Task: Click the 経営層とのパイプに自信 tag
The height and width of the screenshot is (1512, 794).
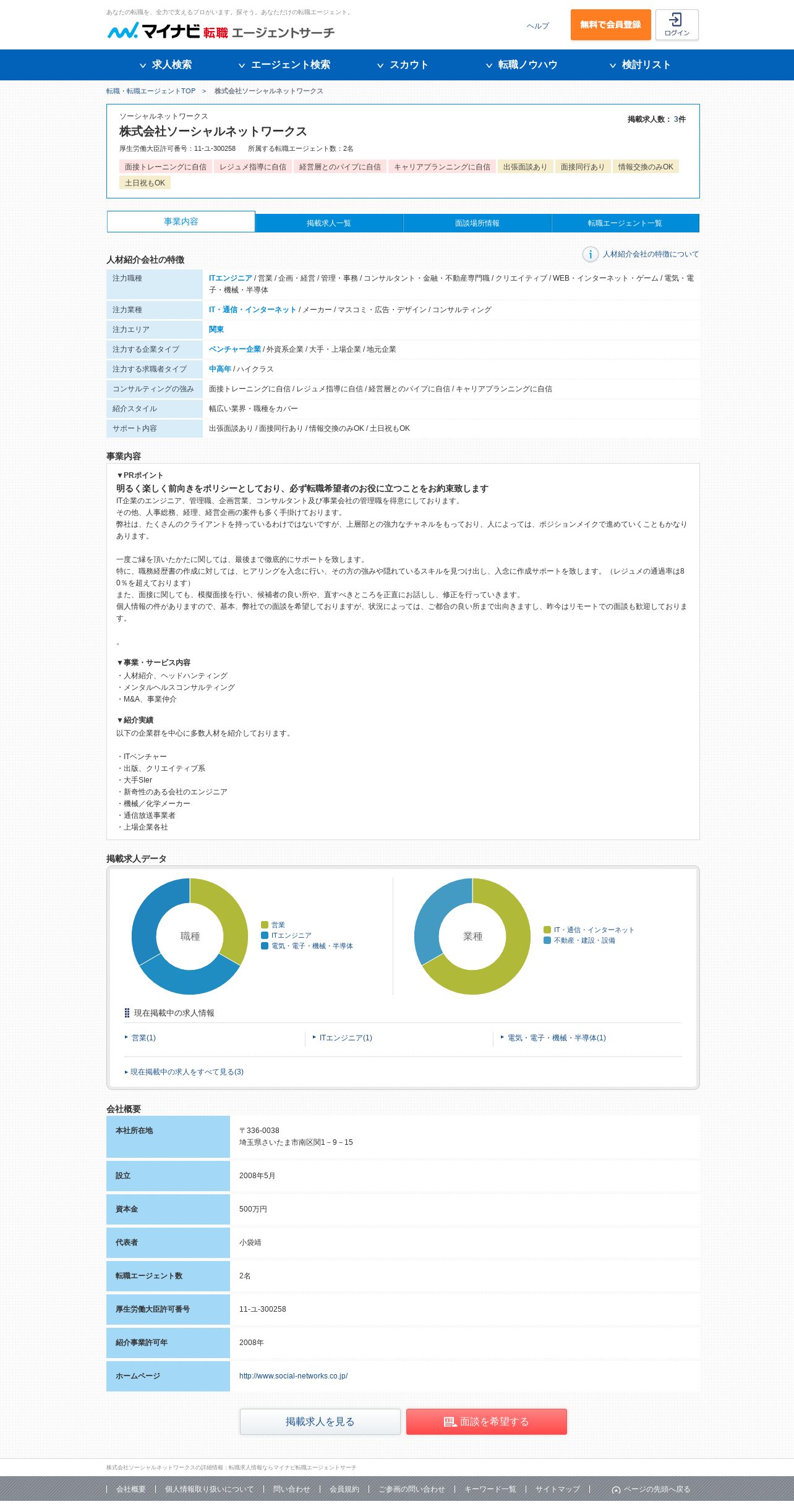Action: [340, 167]
